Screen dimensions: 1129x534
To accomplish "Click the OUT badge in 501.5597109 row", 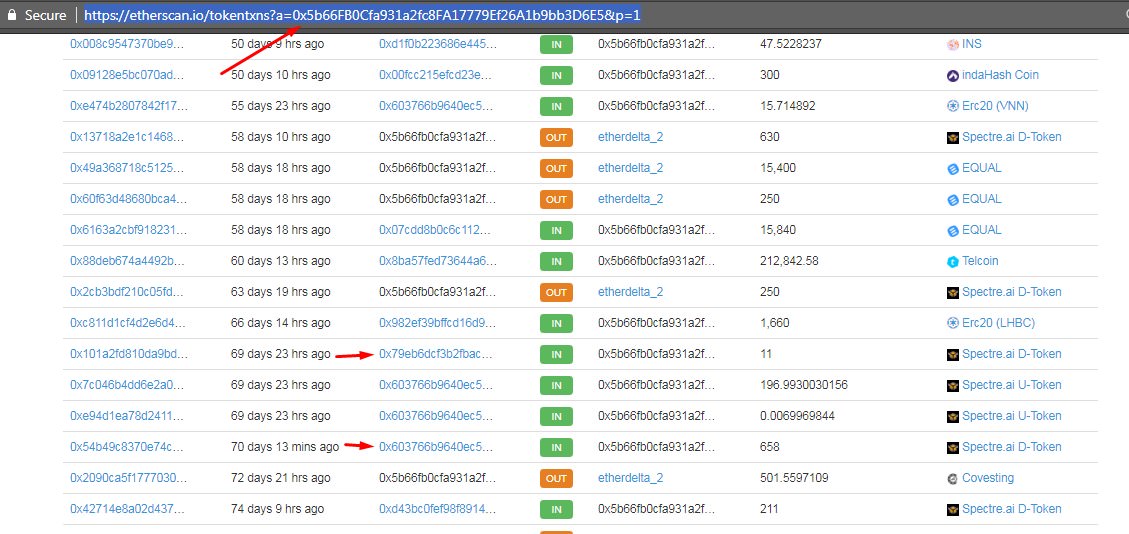I will (x=556, y=478).
